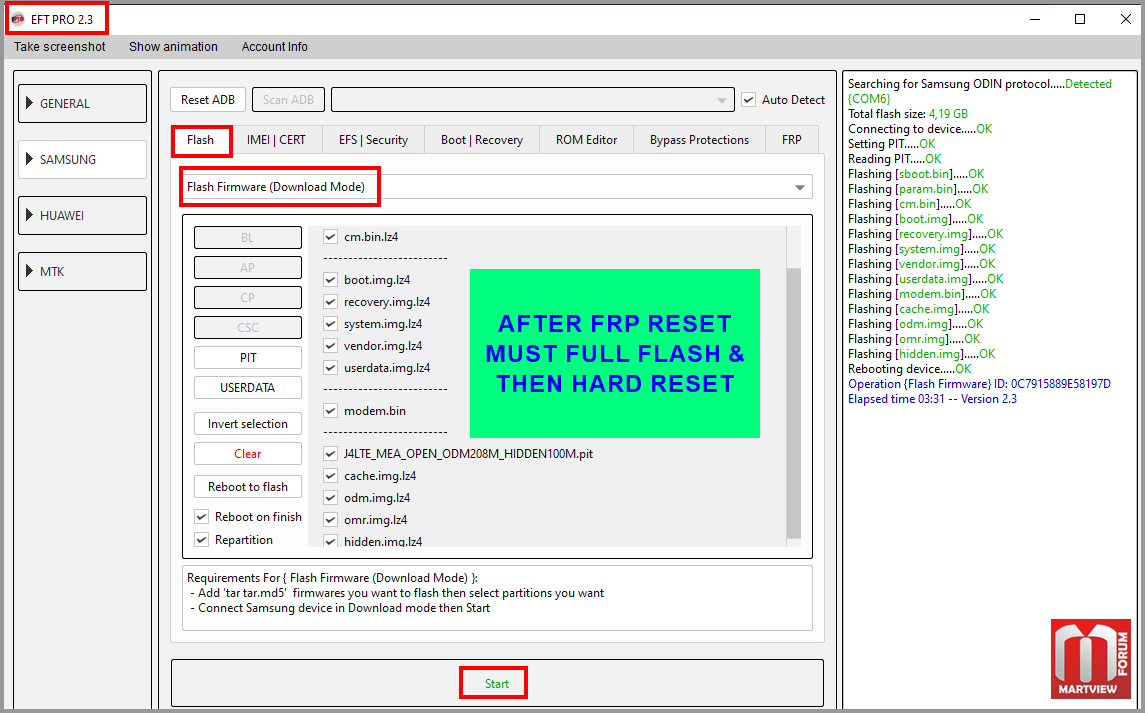Click the 'Total flash size: 4,19 GB' line
This screenshot has width=1145, height=713.
pyautogui.click(x=908, y=114)
